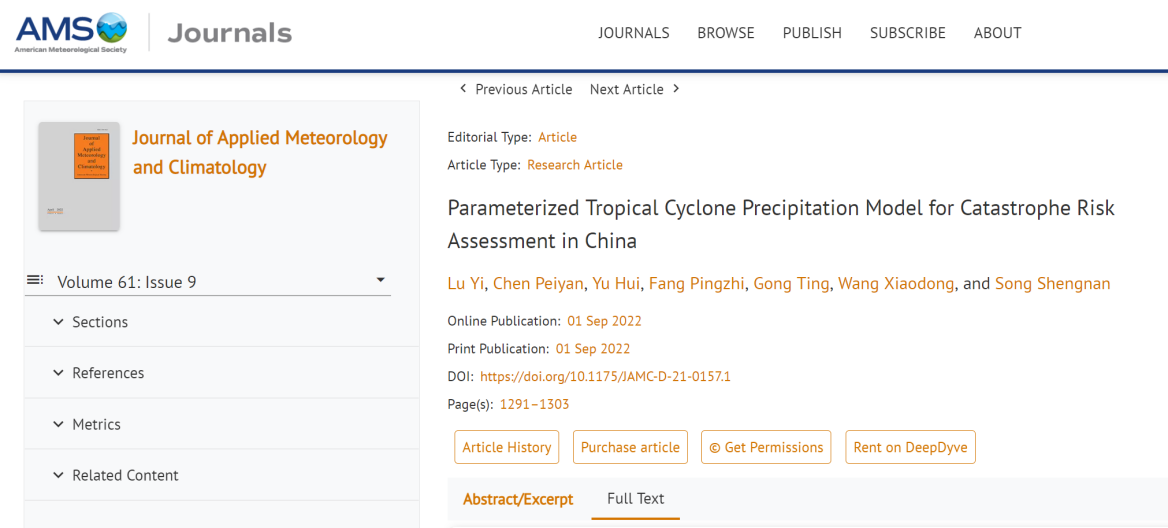Open the DOI link
This screenshot has width=1168, height=528.
[x=605, y=376]
